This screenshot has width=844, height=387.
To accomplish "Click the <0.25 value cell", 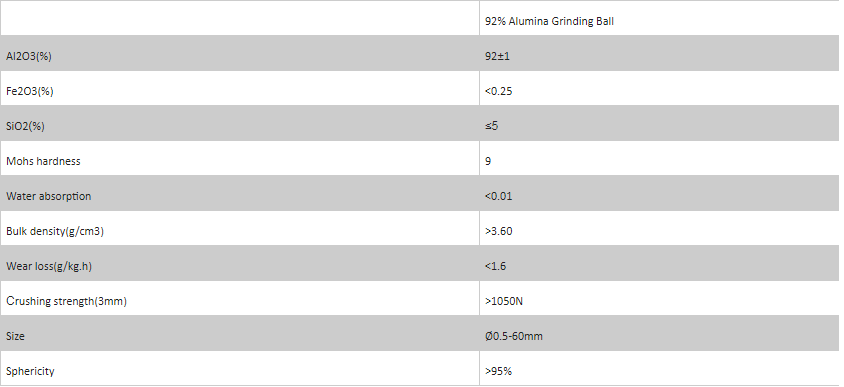I will [498, 91].
